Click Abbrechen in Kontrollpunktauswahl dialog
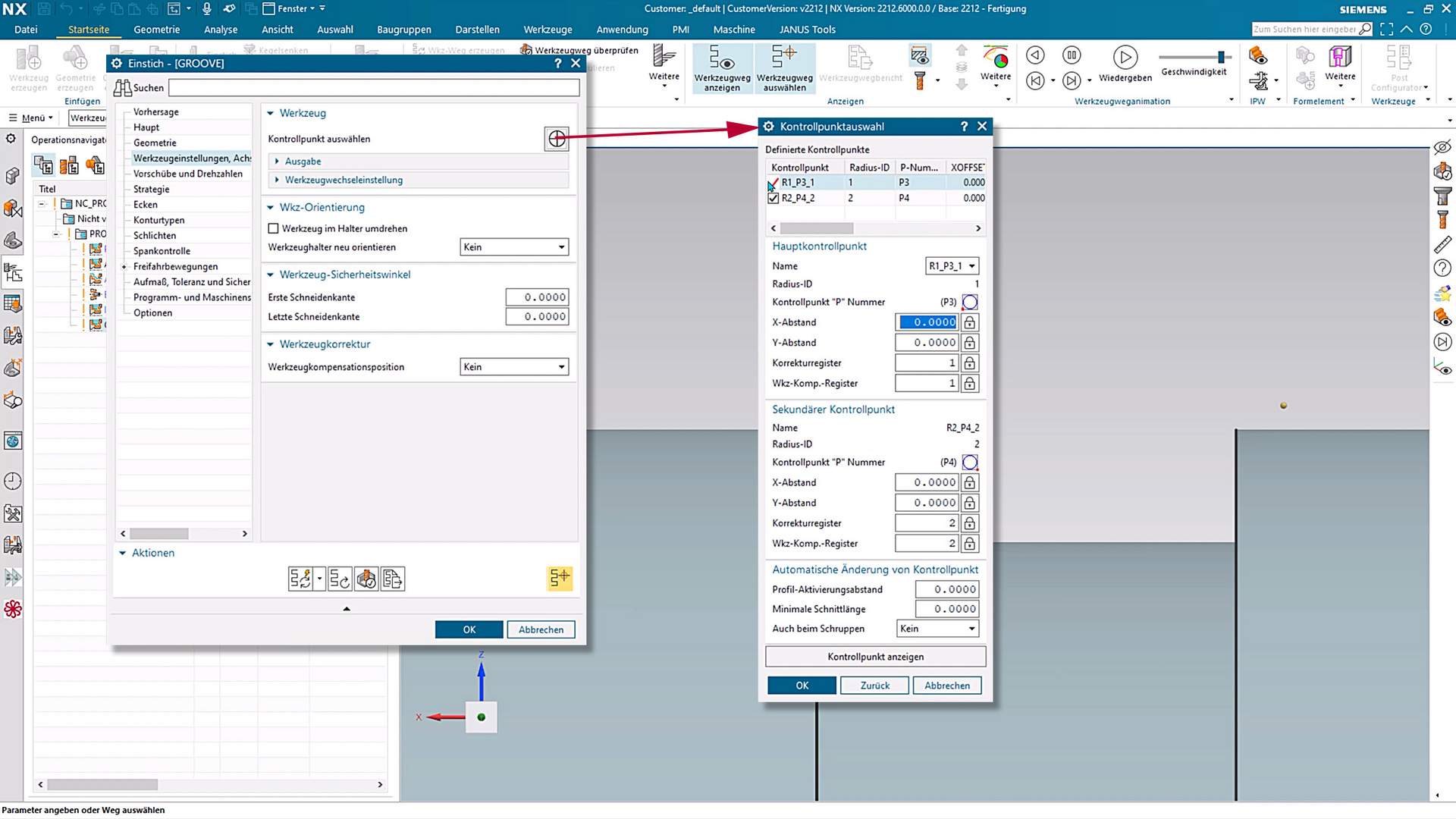This screenshot has width=1456, height=819. [x=947, y=686]
